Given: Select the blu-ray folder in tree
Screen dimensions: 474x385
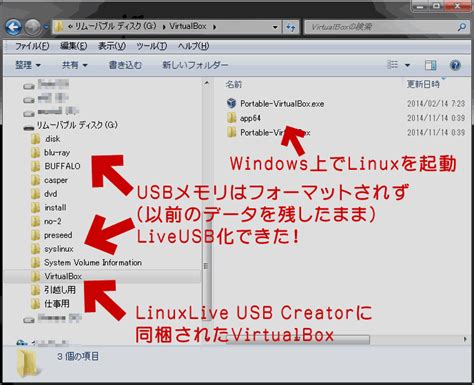Looking at the screenshot, I should click(x=57, y=153).
